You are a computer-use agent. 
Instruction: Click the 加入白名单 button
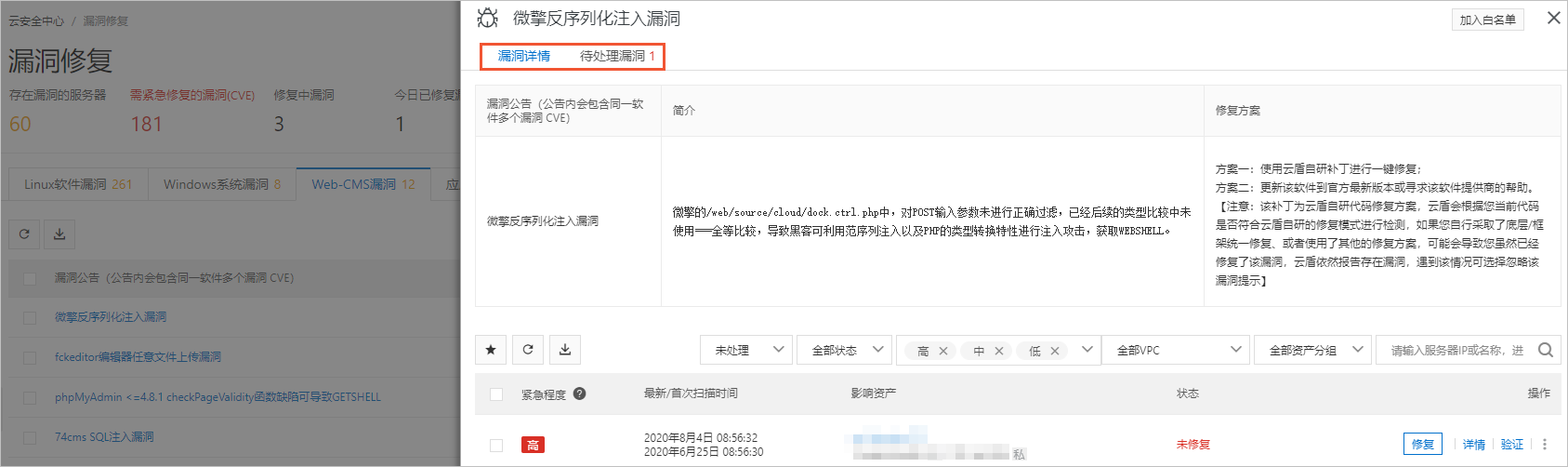click(x=1487, y=20)
